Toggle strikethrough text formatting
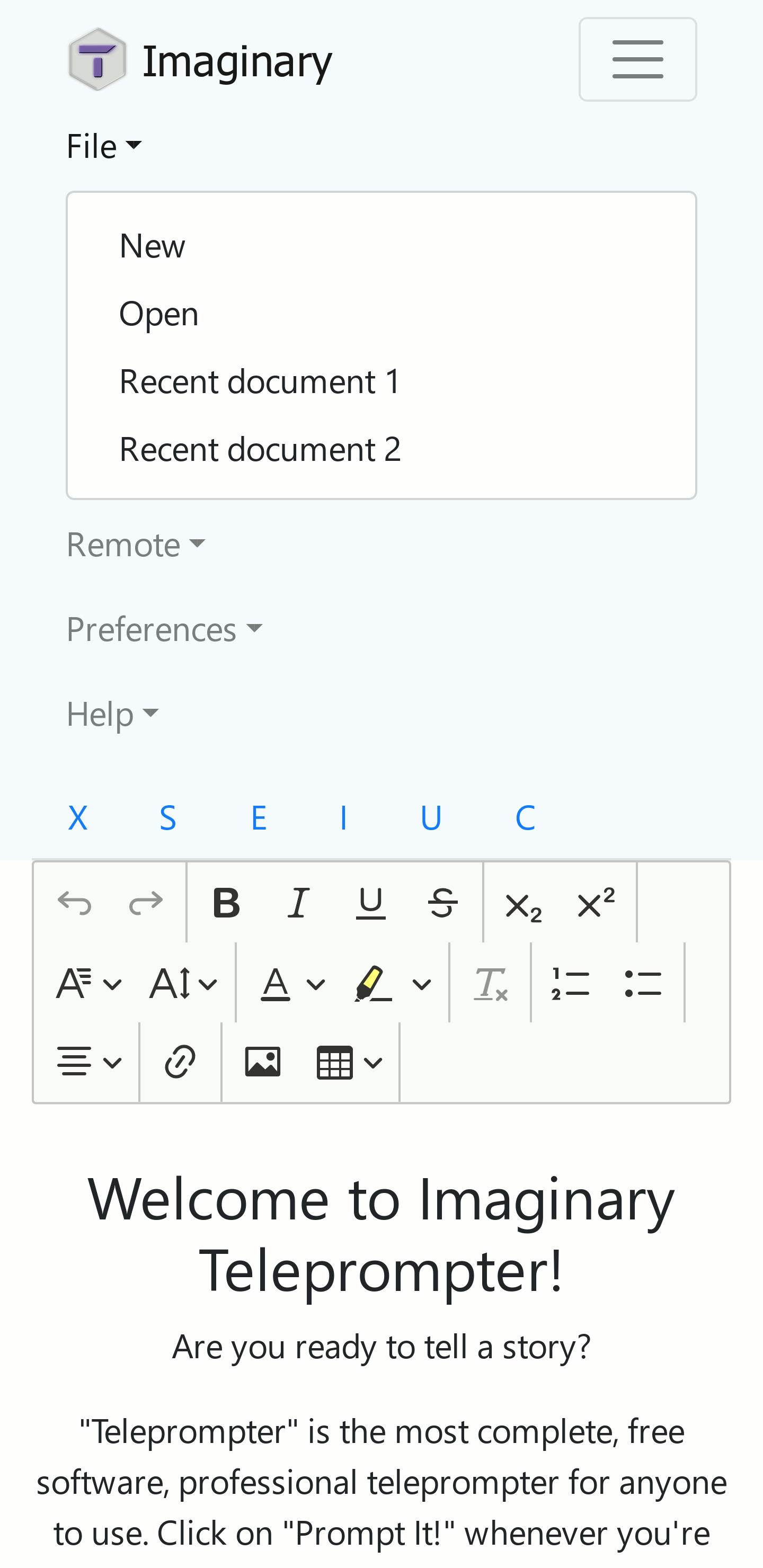Viewport: 763px width, 1568px height. point(442,903)
